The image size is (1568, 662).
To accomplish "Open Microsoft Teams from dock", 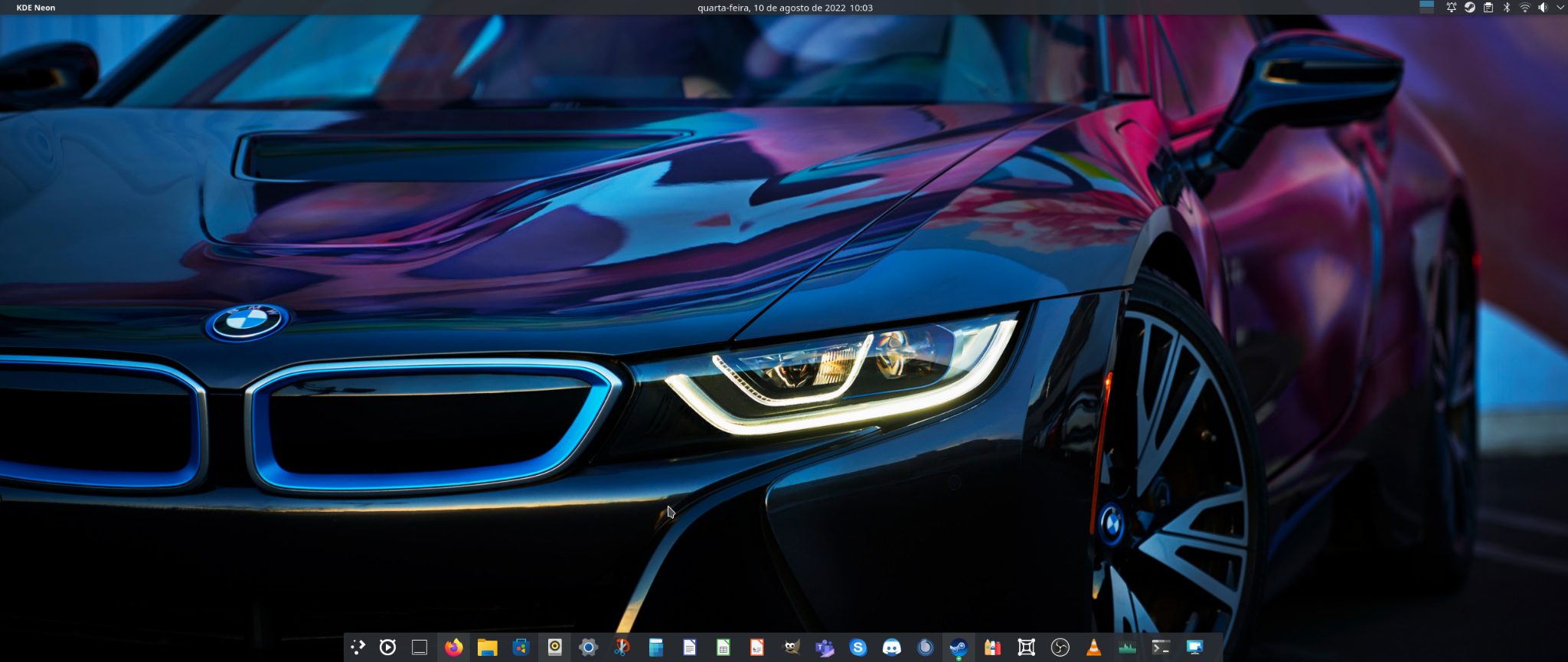I will [825, 647].
